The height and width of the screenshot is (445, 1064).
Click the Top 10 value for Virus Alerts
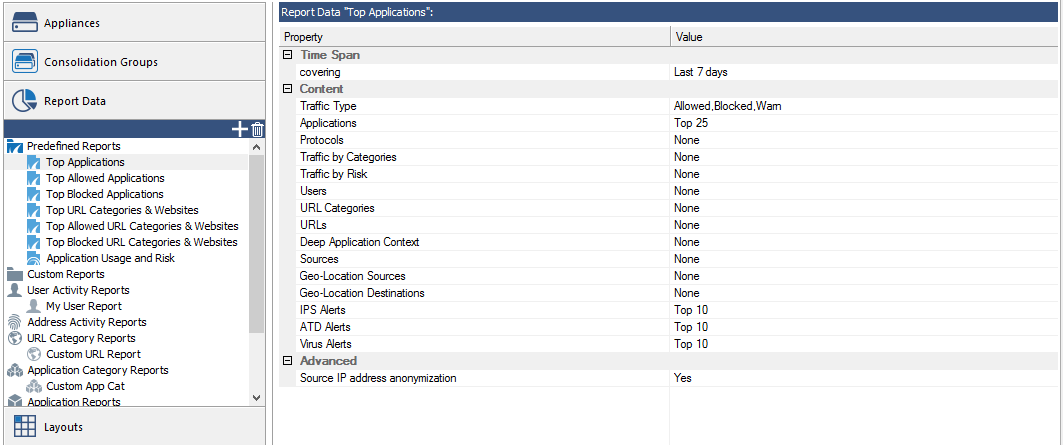click(691, 344)
